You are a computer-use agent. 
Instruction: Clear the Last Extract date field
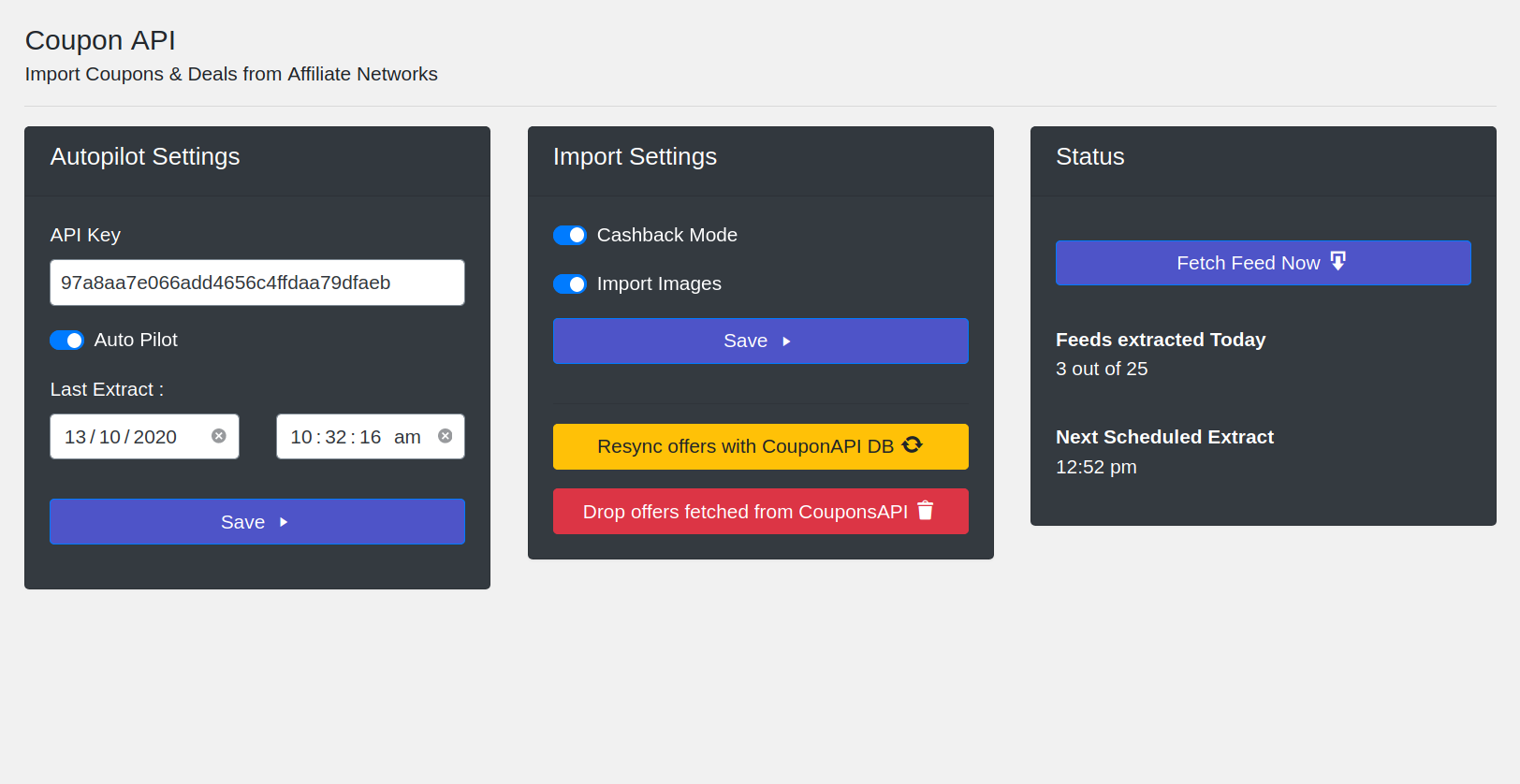(x=219, y=436)
